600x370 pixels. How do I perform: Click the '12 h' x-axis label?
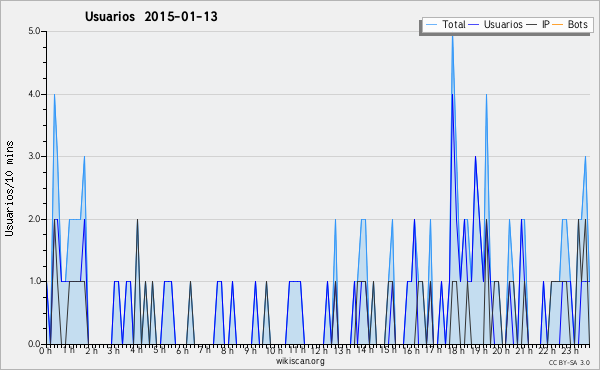(x=319, y=350)
